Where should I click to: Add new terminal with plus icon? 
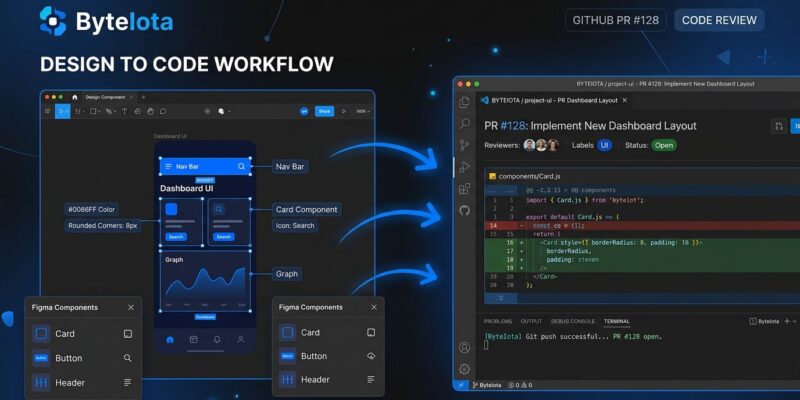(786, 321)
